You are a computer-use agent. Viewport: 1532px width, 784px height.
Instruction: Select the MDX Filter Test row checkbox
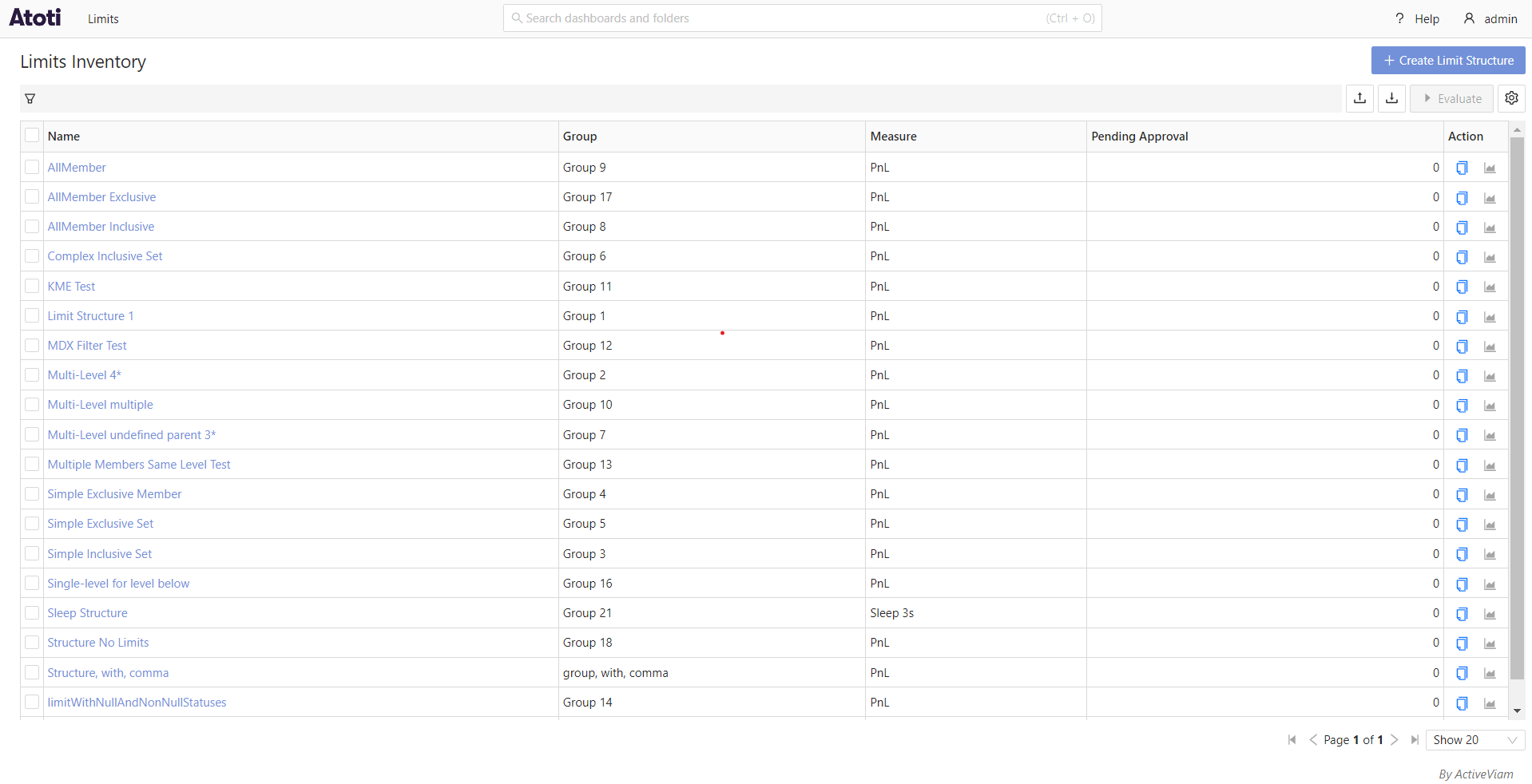pos(32,346)
